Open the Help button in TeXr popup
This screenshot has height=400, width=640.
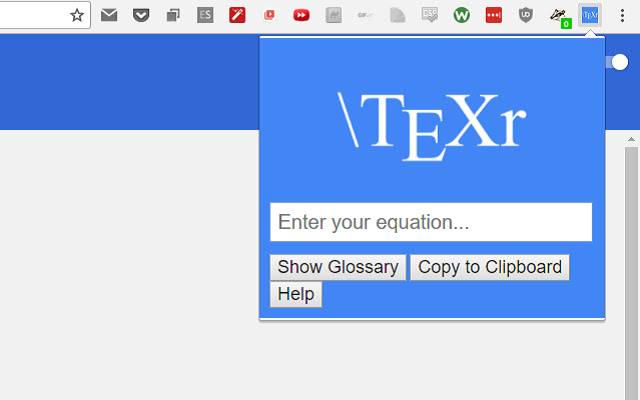click(x=296, y=294)
